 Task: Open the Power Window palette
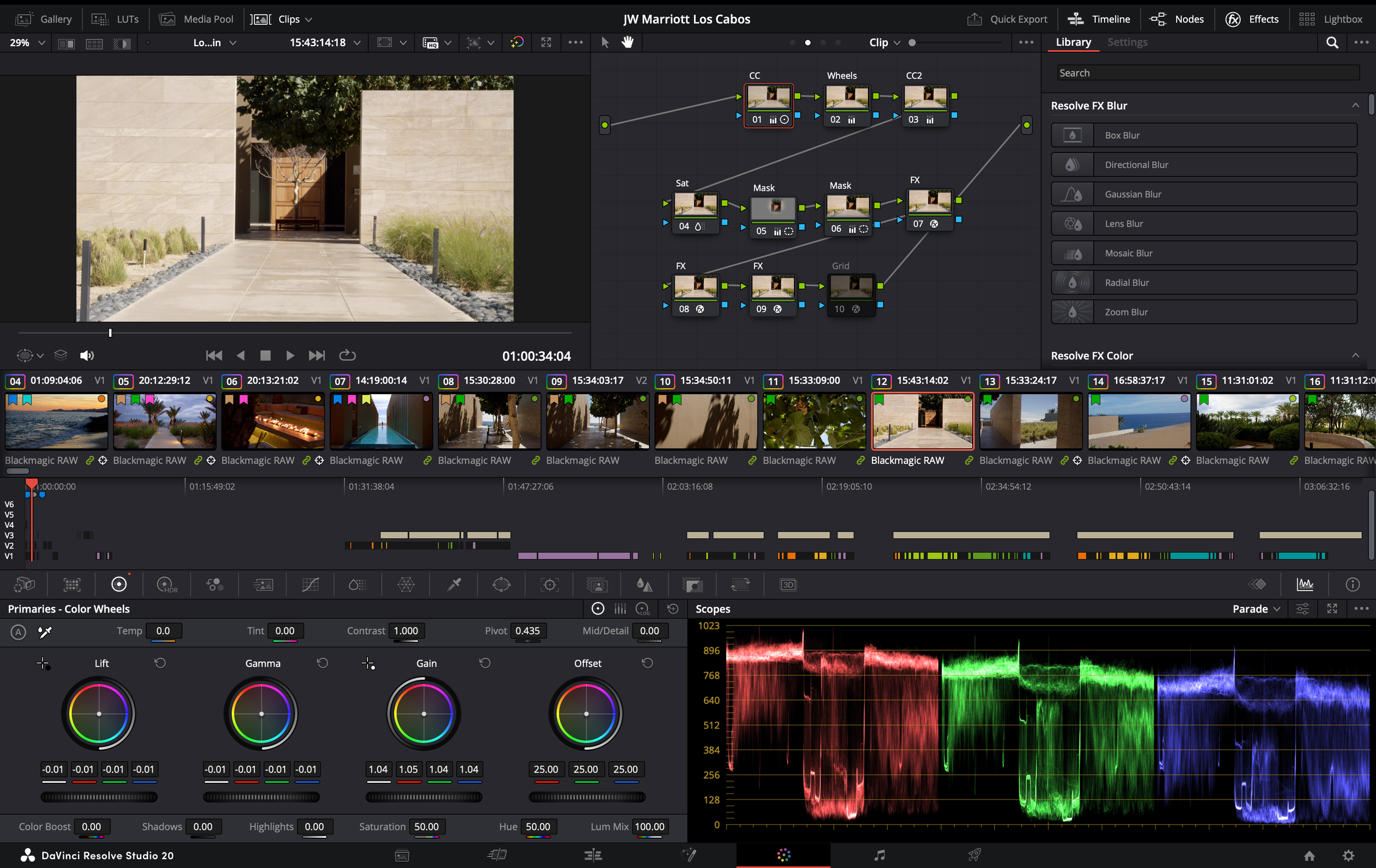[501, 585]
